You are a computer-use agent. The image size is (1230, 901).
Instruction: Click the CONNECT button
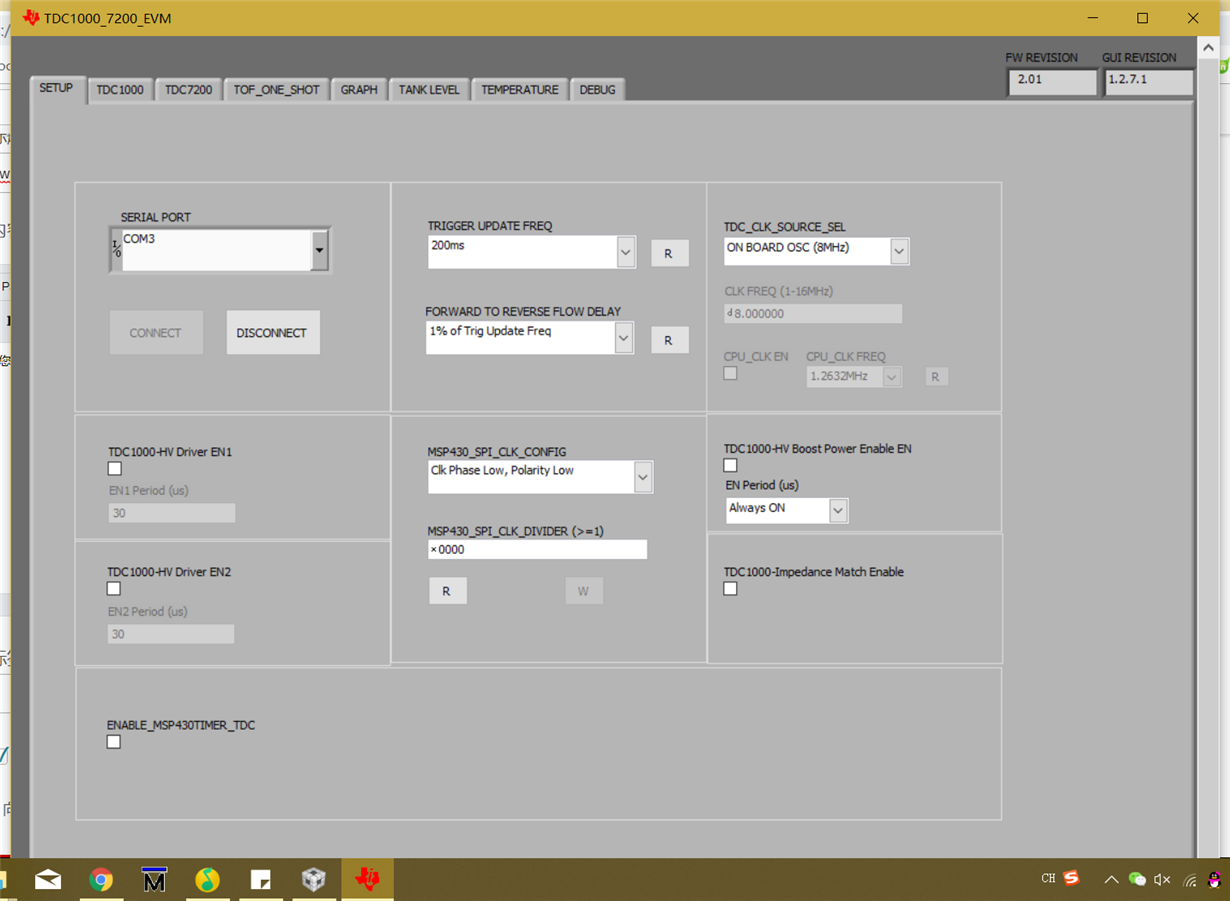(x=156, y=333)
